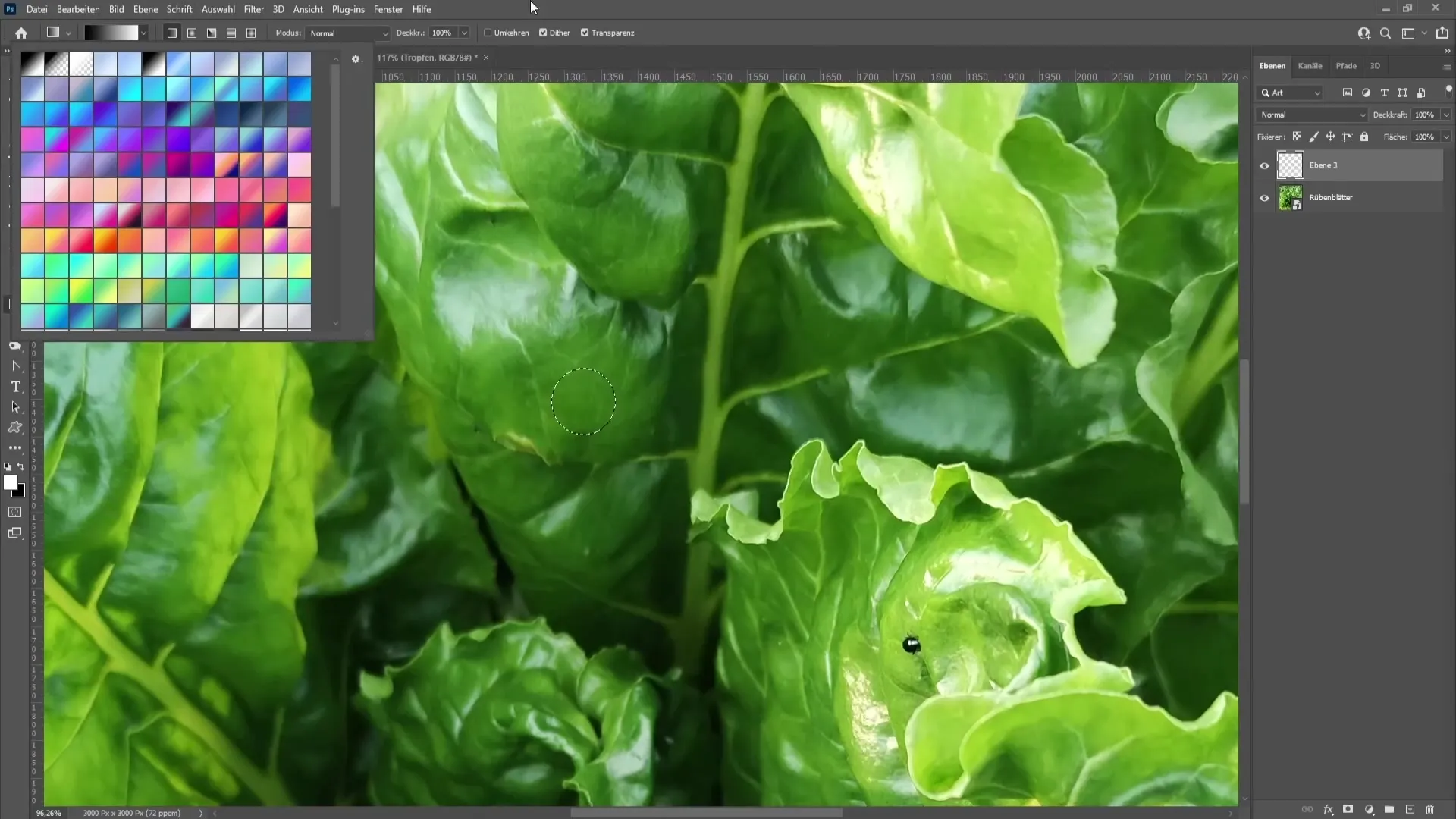Select the diamond gradient type icon
Viewport: 1456px width, 819px height.
point(251,33)
